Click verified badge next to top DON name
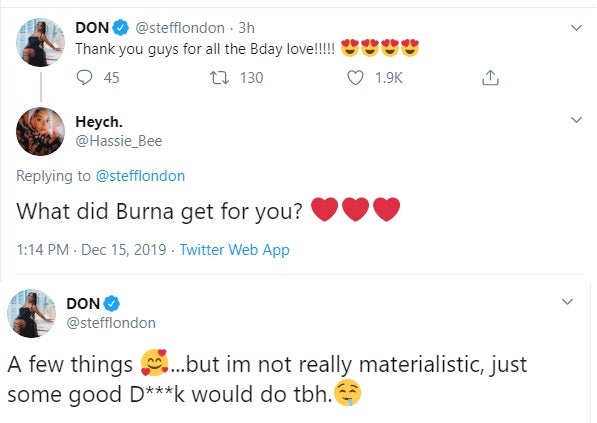The width and height of the screenshot is (597, 423). 121,28
